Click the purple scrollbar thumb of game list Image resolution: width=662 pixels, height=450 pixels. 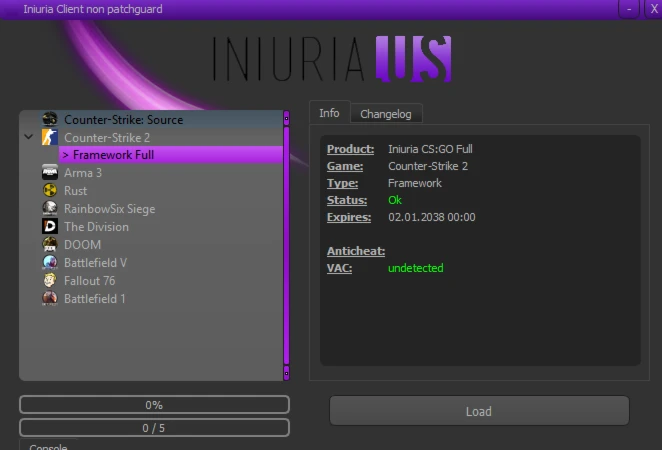286,245
